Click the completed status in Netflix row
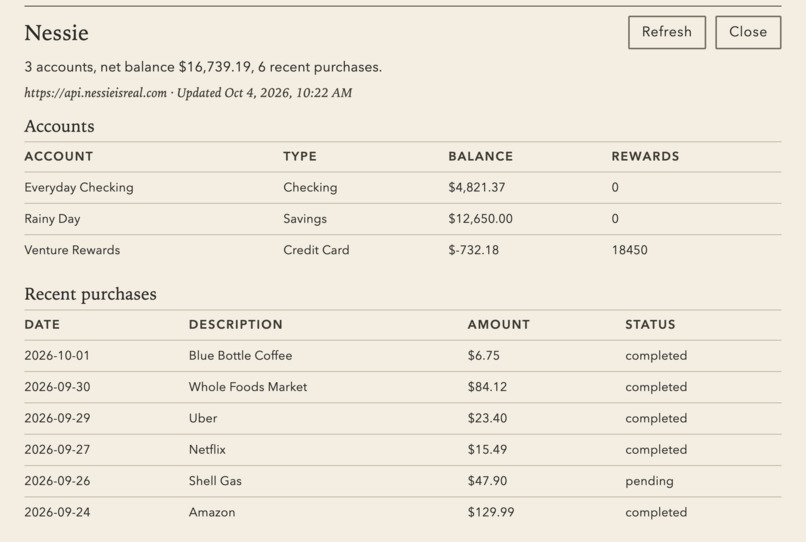806x542 pixels. 656,450
